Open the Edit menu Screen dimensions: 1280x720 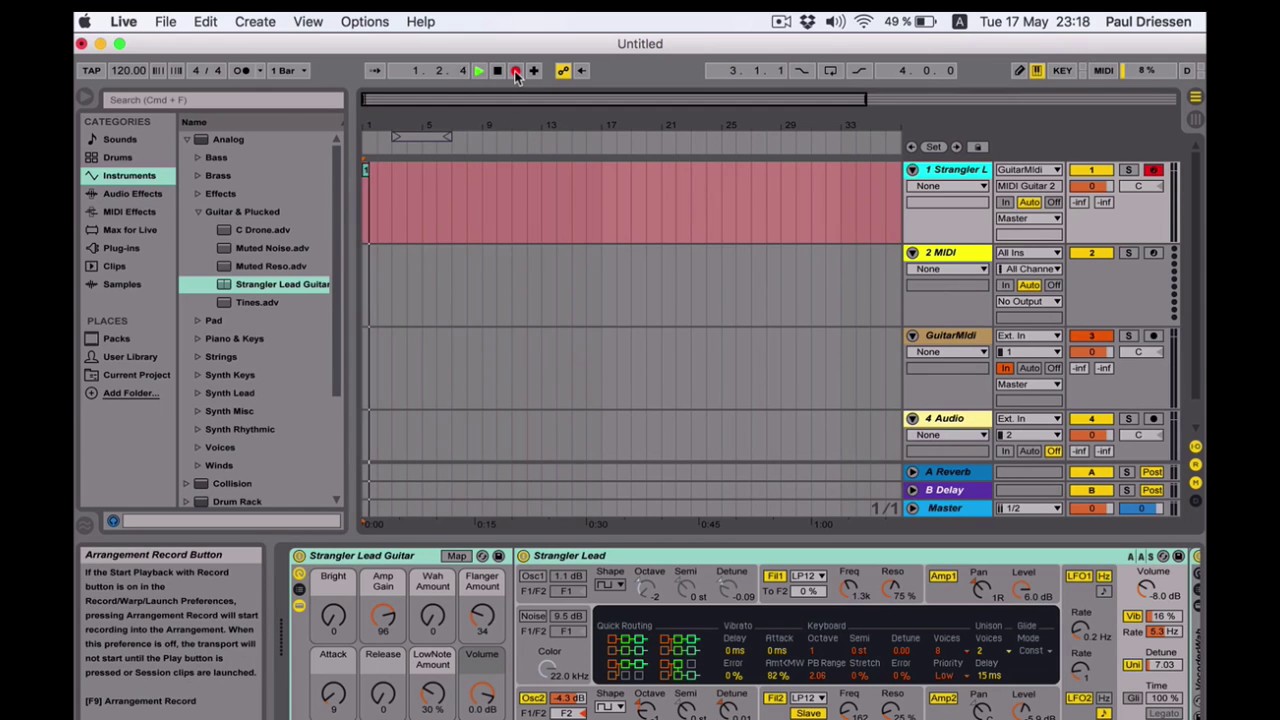point(205,21)
